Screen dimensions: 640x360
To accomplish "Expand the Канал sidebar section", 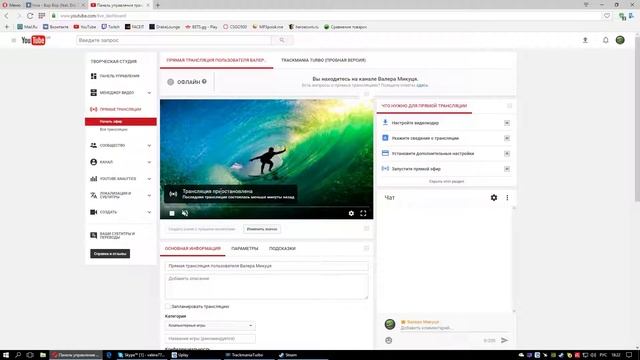I will (149, 162).
